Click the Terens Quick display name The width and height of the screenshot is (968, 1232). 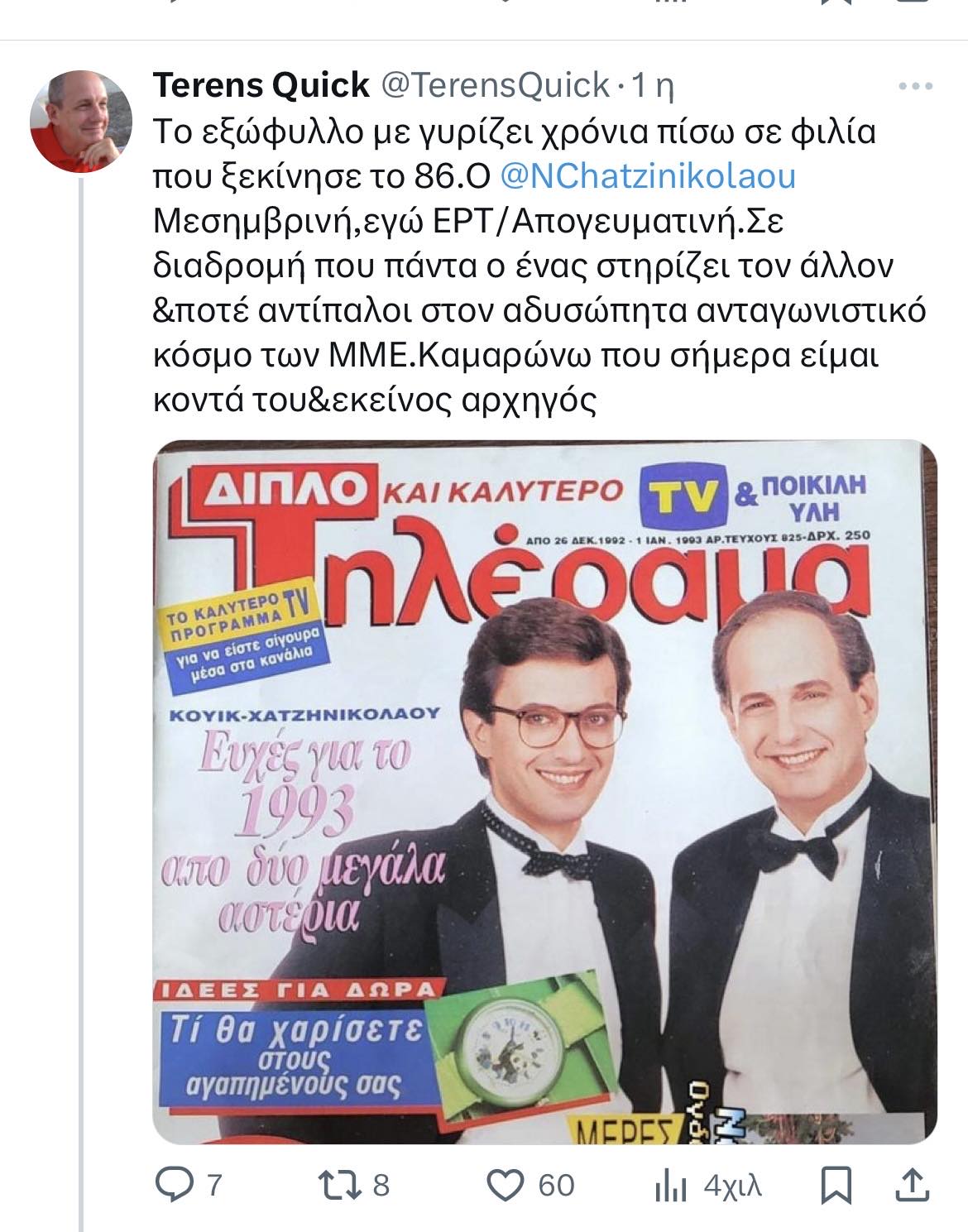pyautogui.click(x=261, y=84)
